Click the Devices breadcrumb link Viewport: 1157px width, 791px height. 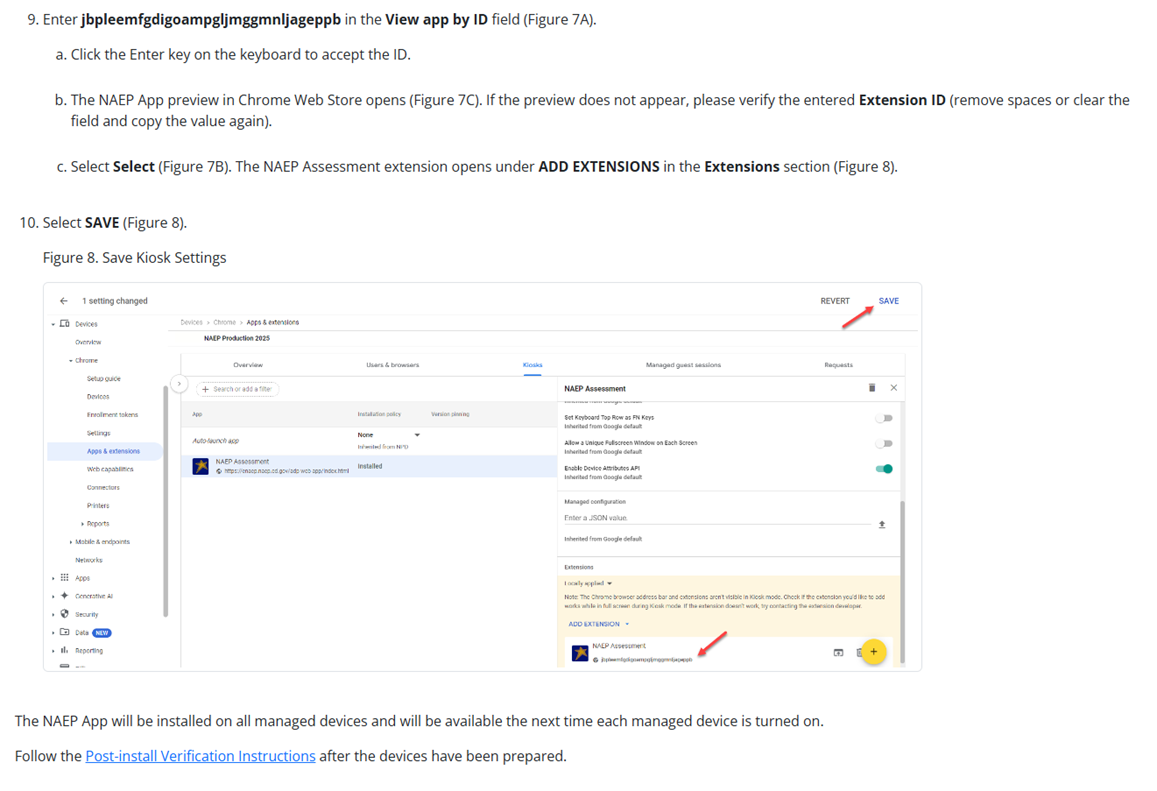click(x=191, y=322)
